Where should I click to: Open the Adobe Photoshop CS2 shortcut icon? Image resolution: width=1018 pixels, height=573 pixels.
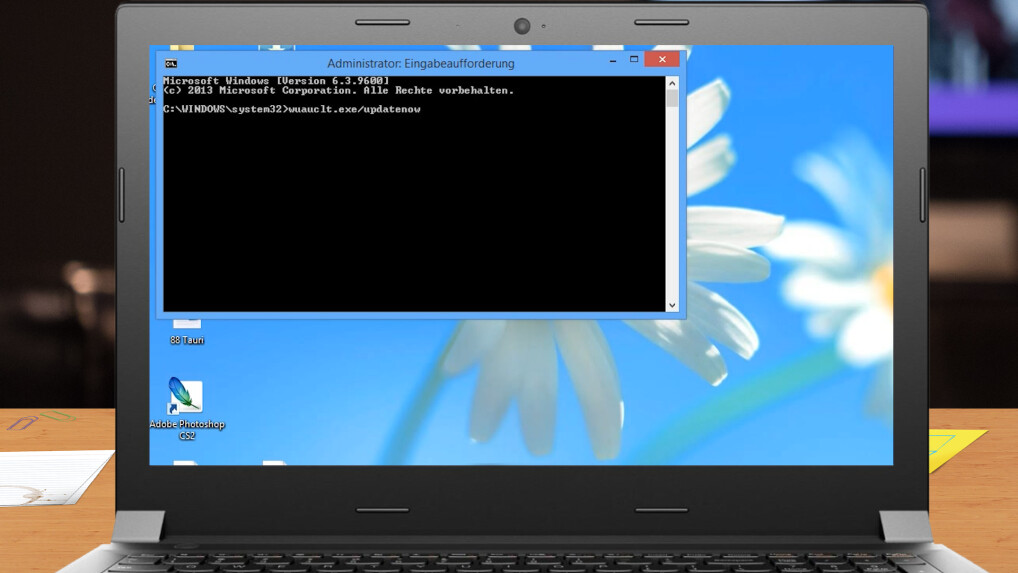click(x=185, y=397)
